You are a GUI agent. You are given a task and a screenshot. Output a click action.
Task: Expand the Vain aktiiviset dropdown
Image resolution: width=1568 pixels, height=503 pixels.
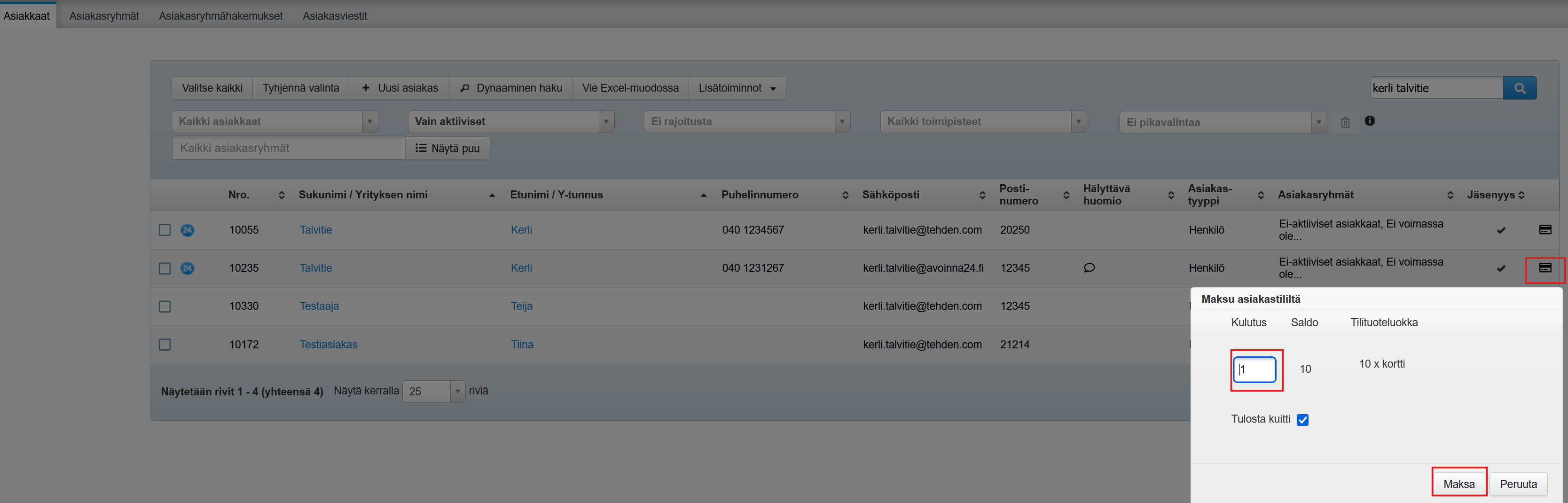(510, 122)
